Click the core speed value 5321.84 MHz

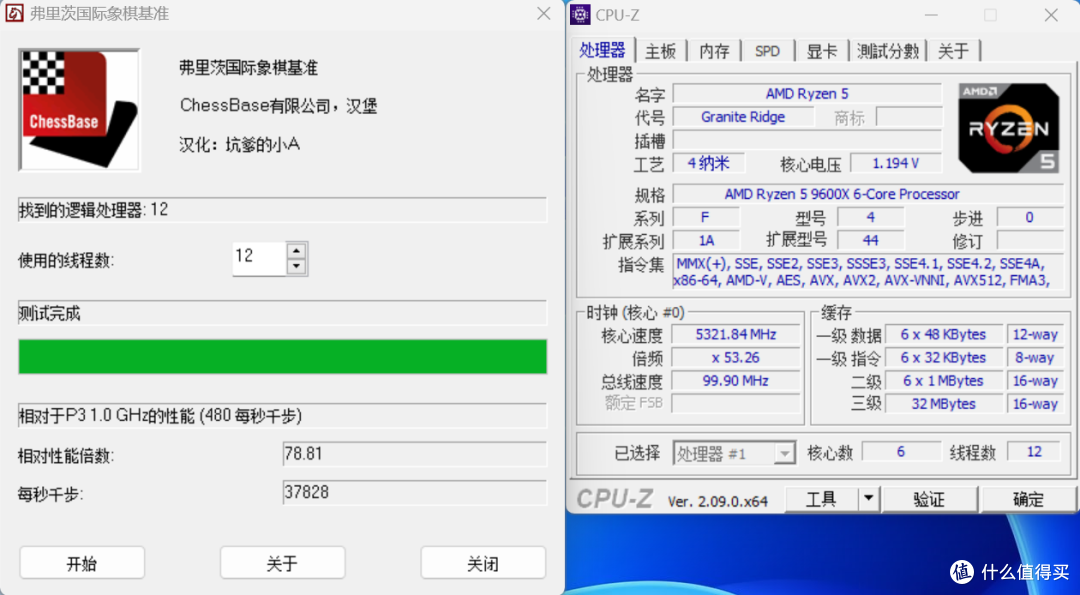click(736, 335)
